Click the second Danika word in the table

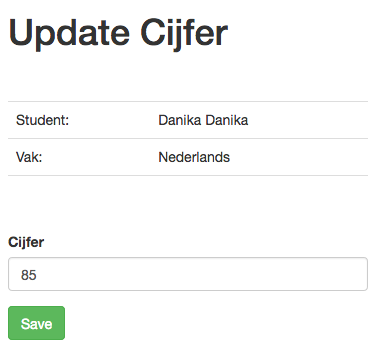(227, 120)
